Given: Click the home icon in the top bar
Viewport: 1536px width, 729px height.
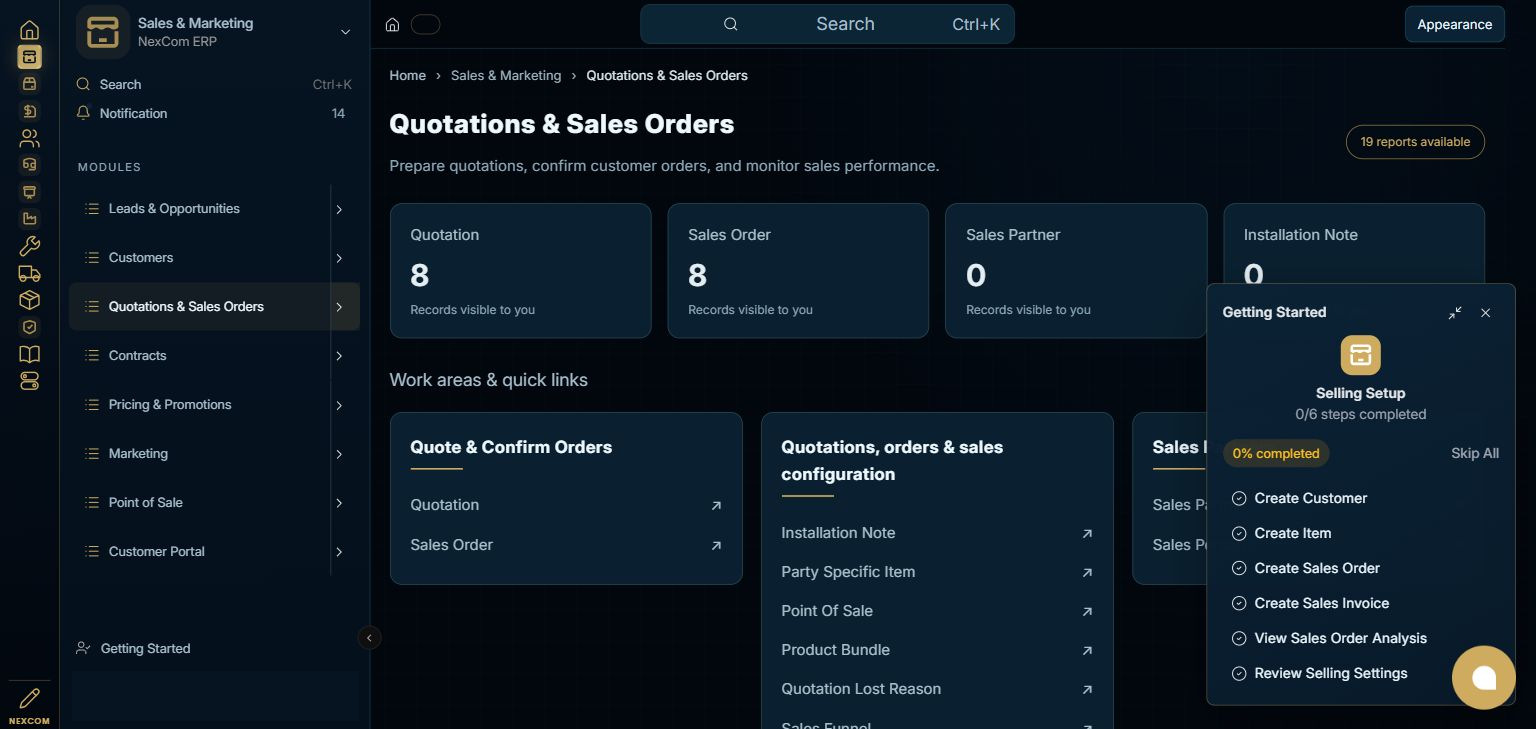Looking at the screenshot, I should (x=392, y=24).
